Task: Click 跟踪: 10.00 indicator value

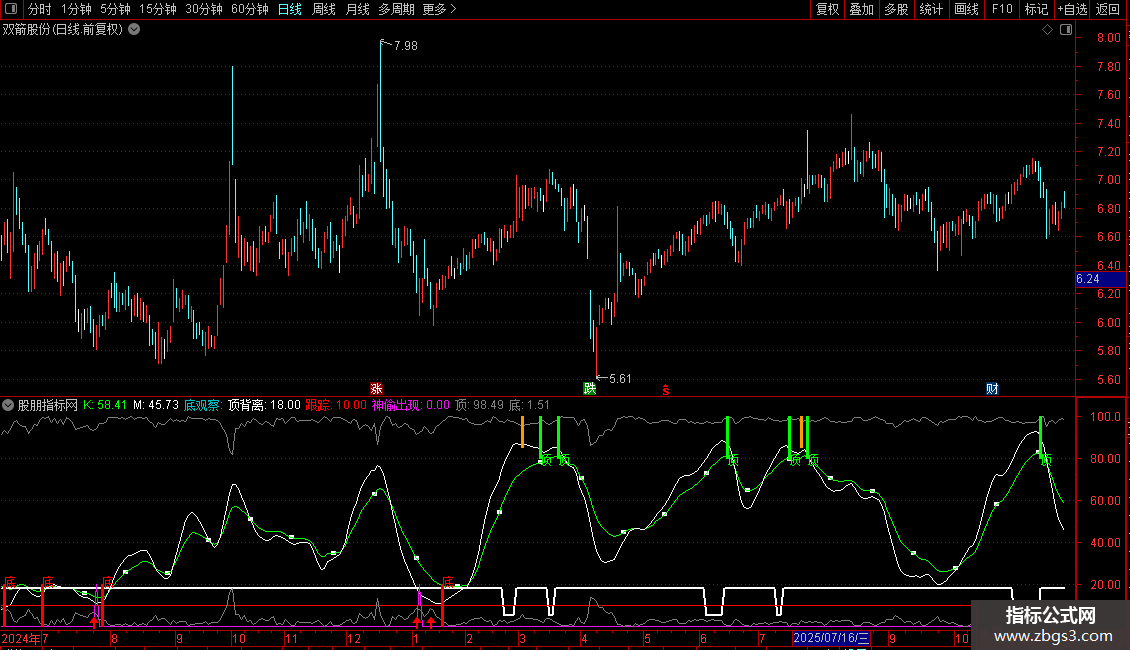Action: click(336, 405)
